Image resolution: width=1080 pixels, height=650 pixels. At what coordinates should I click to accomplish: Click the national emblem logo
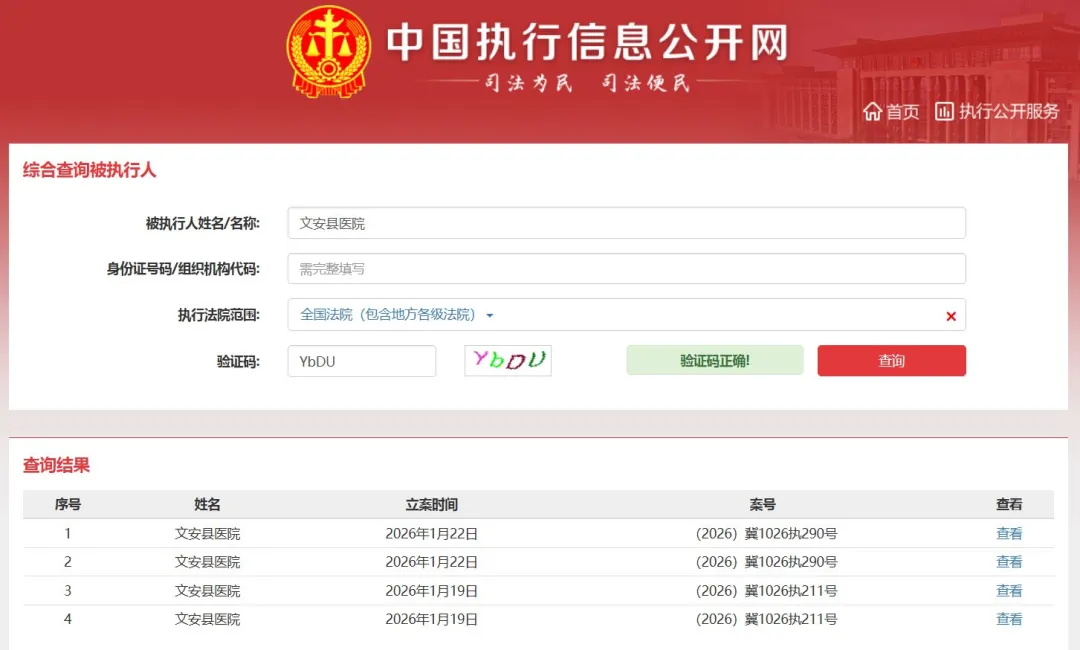click(x=329, y=52)
